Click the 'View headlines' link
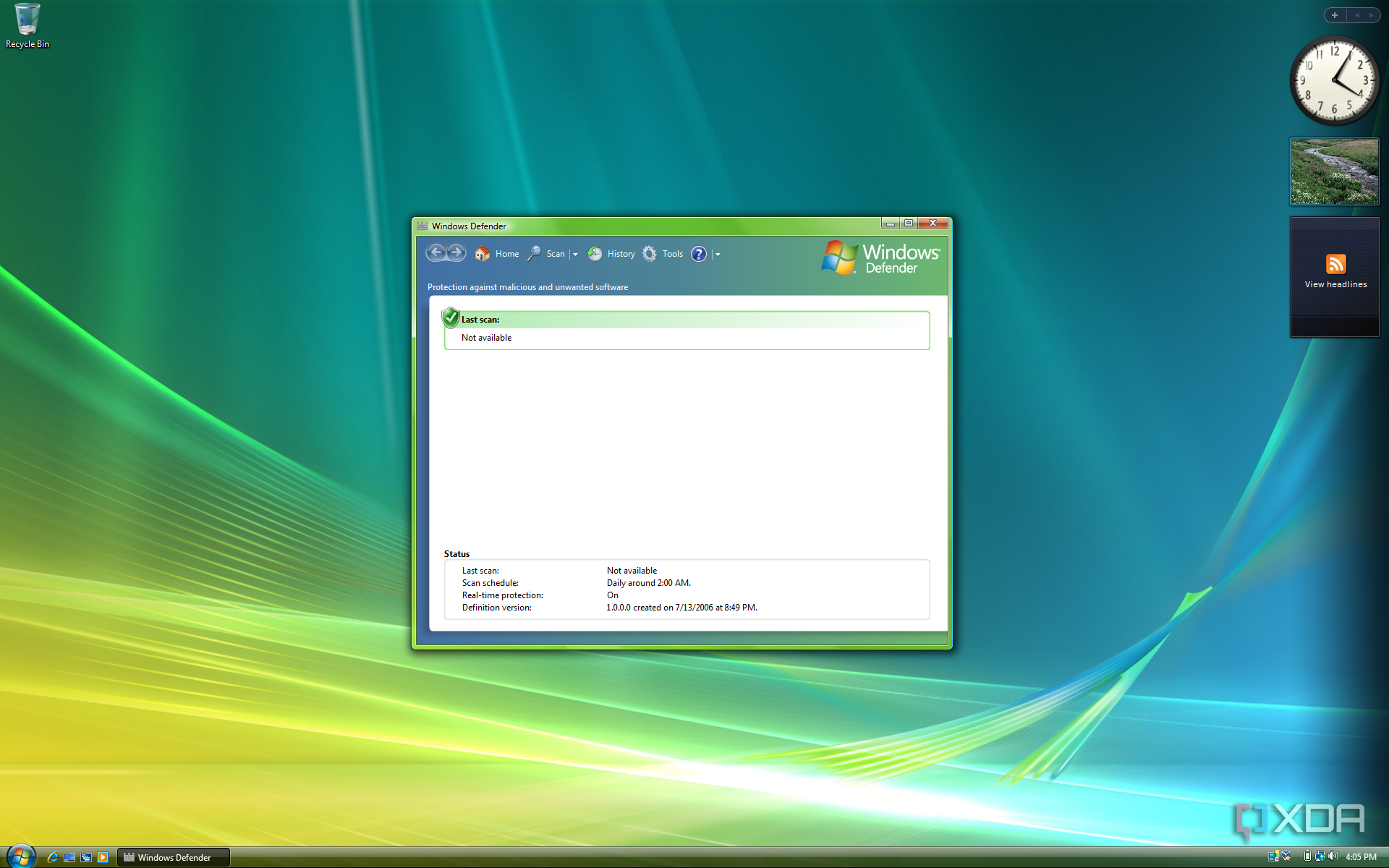 point(1335,284)
